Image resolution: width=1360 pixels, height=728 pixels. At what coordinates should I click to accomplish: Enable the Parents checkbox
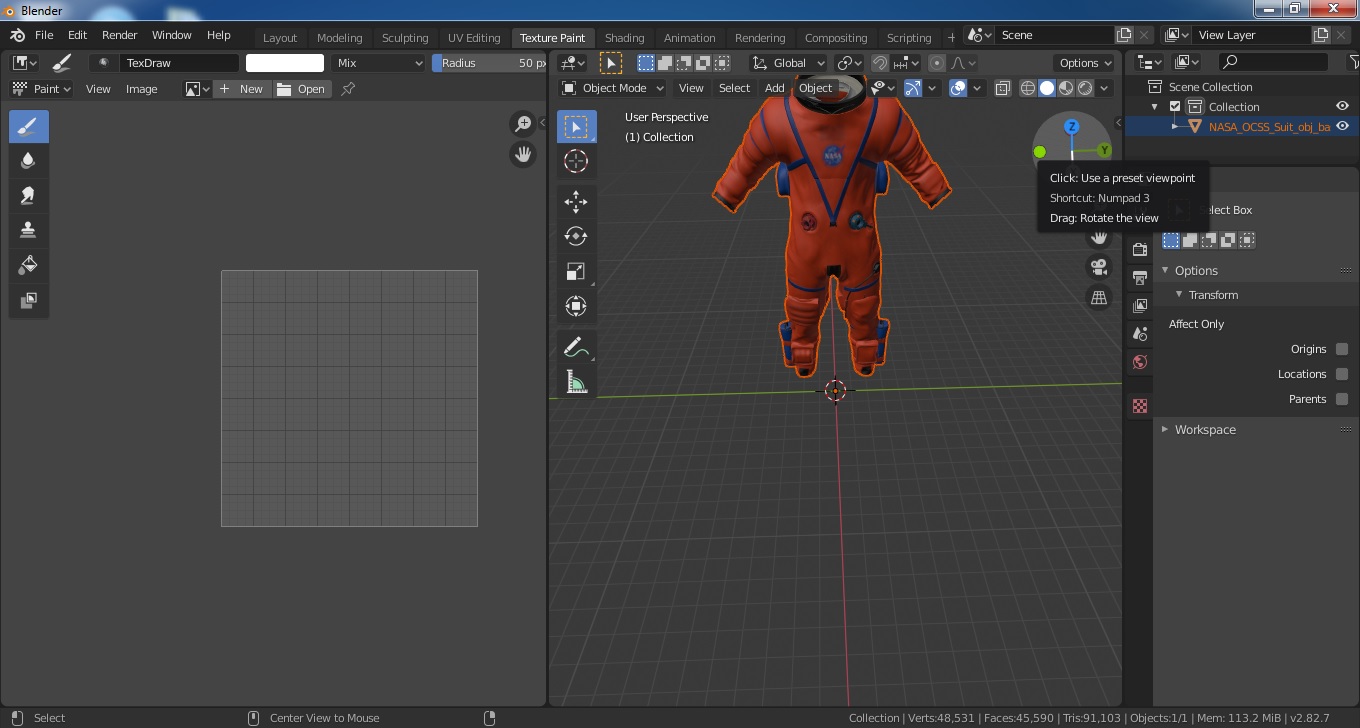pyautogui.click(x=1342, y=399)
